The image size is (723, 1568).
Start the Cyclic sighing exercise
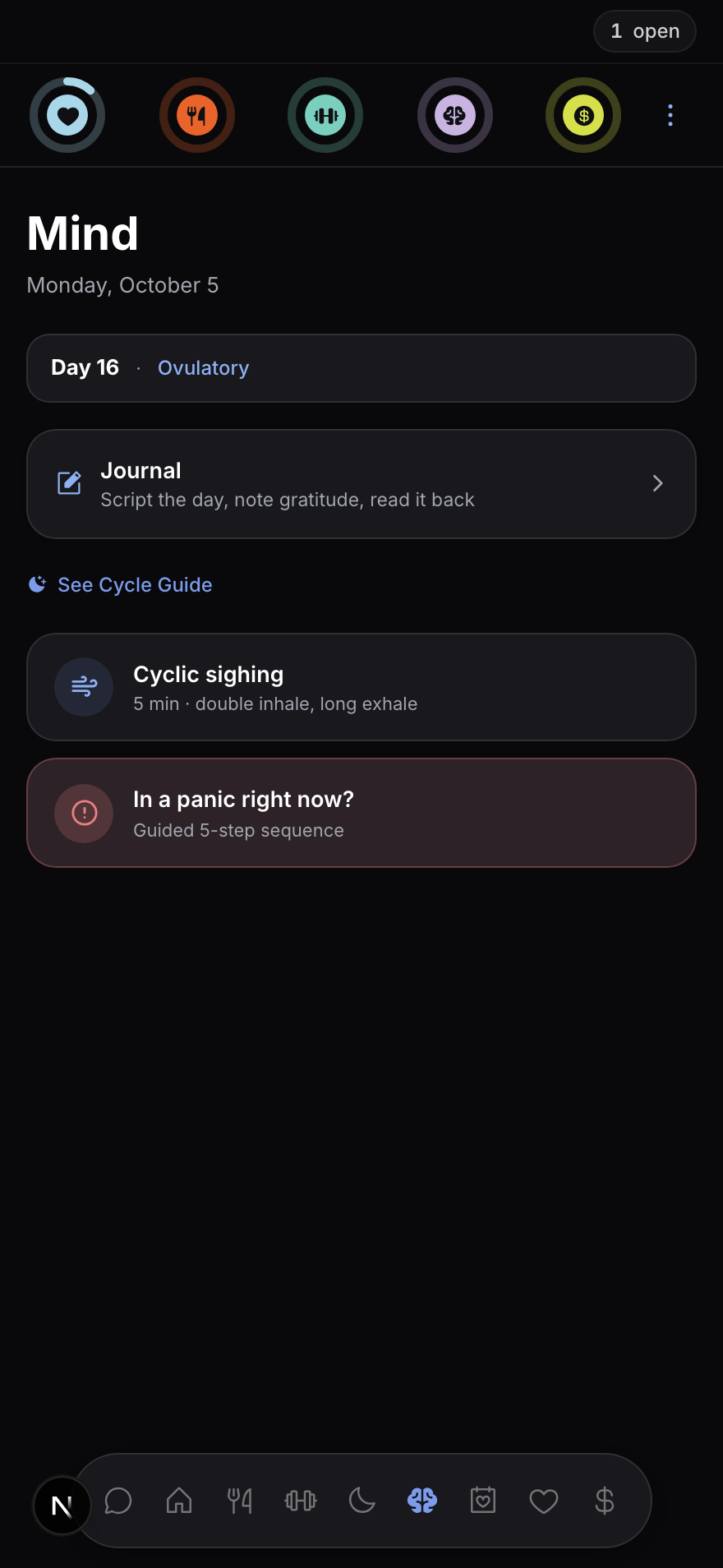tap(361, 687)
